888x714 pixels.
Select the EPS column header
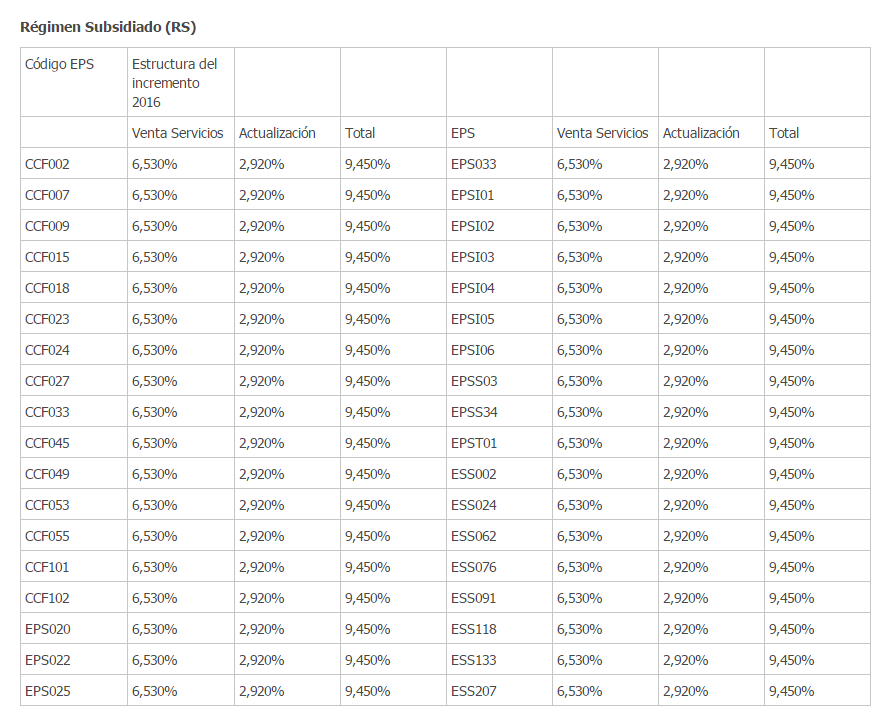[x=463, y=133]
